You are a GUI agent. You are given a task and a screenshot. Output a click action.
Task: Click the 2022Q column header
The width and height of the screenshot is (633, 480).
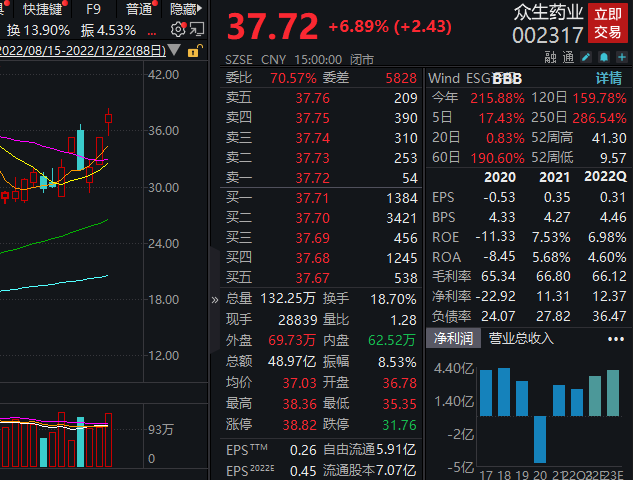pos(606,177)
